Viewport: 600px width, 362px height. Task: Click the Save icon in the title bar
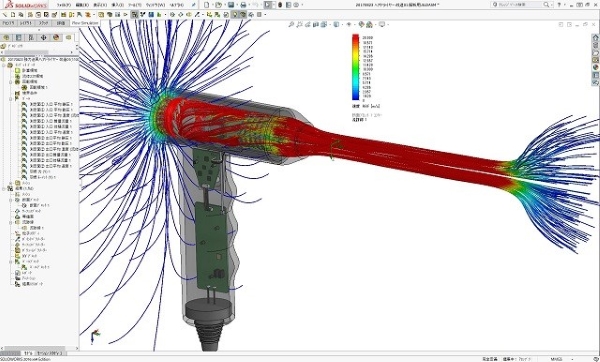[x=231, y=5]
